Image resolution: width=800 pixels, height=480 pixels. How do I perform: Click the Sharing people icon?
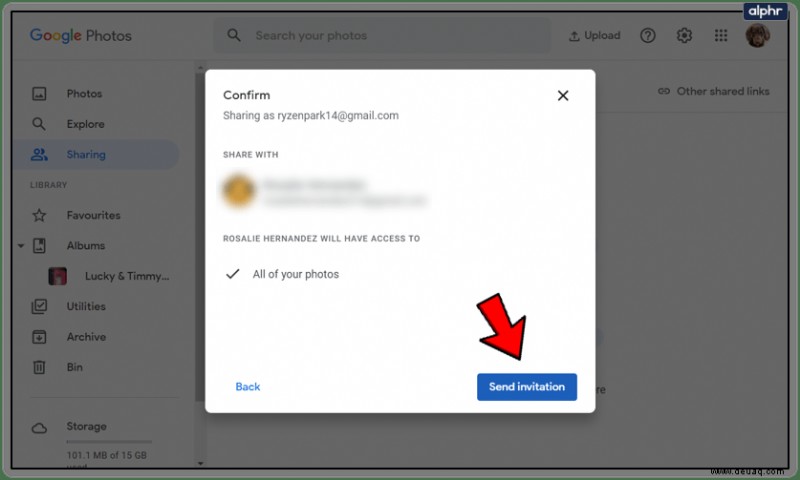[x=39, y=155]
